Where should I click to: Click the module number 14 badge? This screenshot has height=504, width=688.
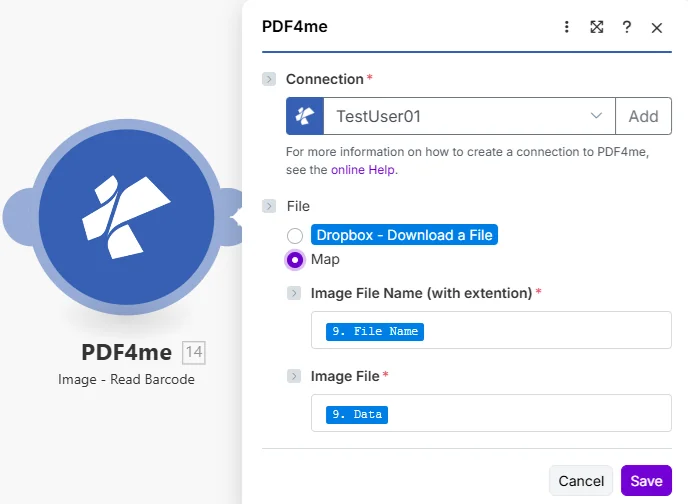coord(194,352)
